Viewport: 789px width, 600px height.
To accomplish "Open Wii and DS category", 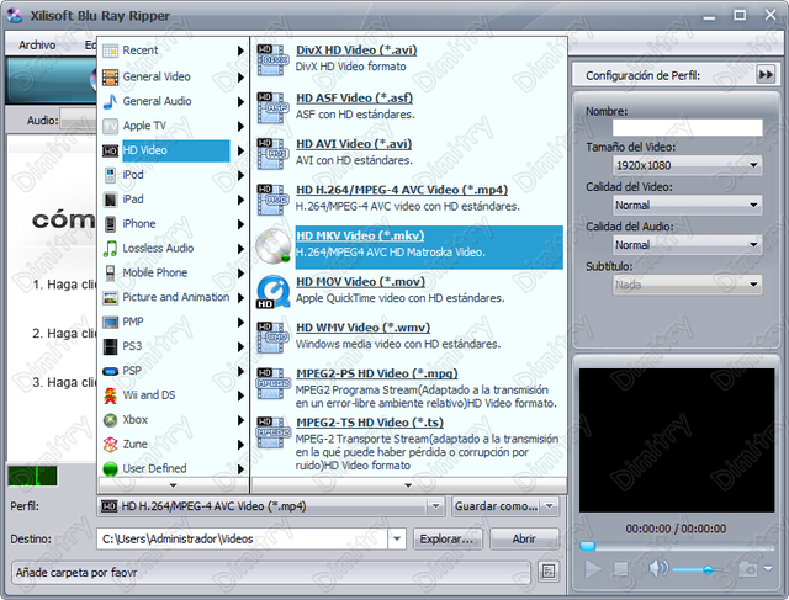I will click(173, 395).
